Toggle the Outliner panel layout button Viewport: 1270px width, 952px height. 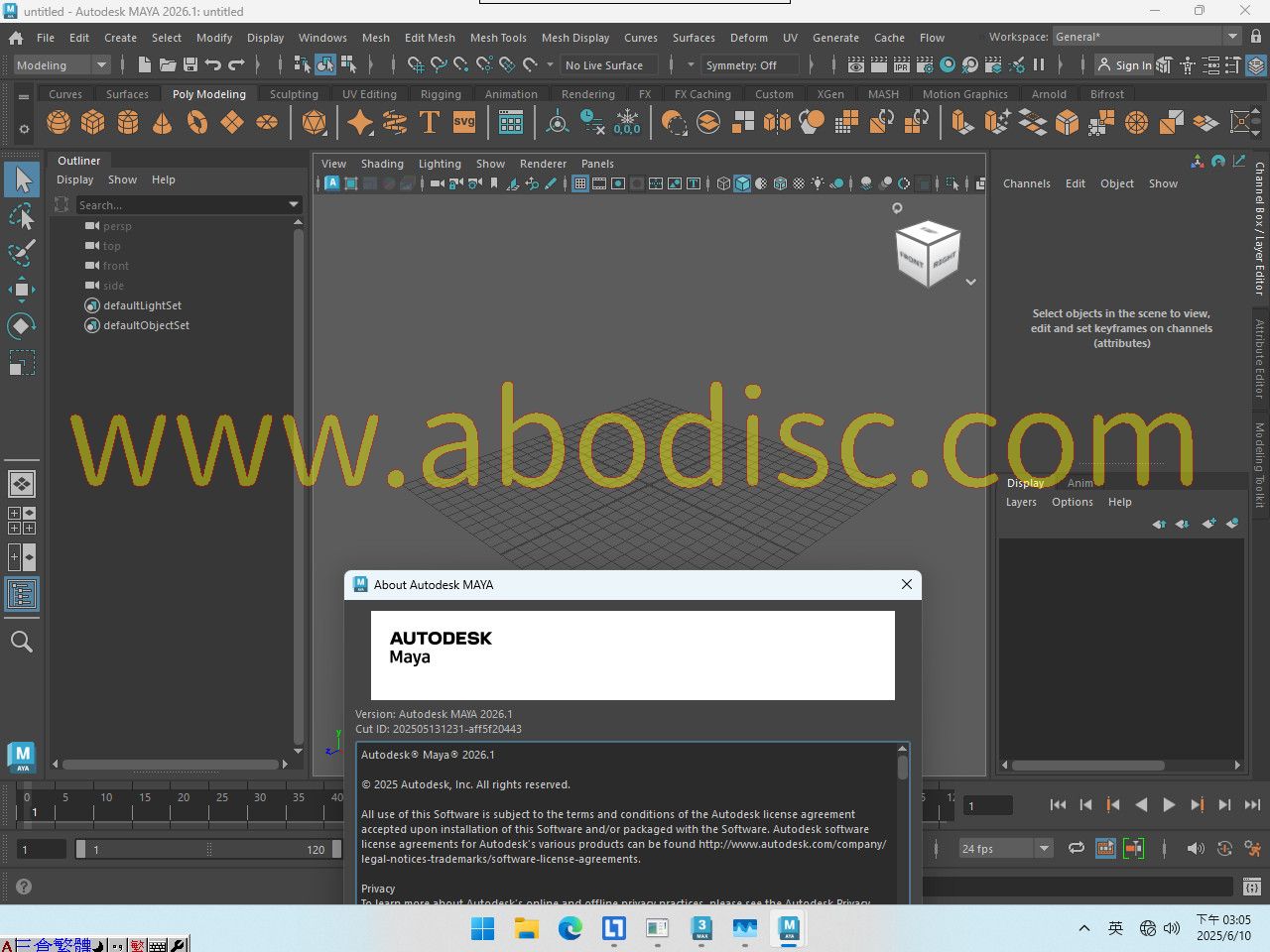tap(22, 594)
